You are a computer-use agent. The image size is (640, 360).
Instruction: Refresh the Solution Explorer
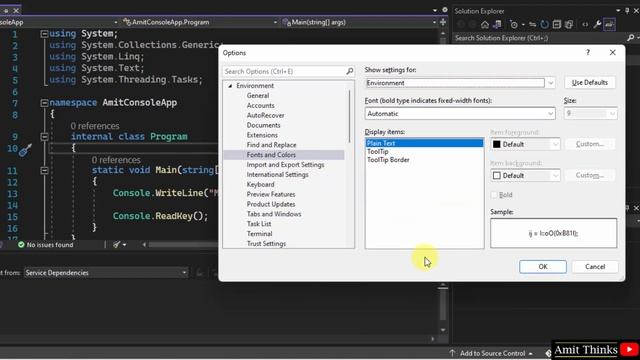[x=544, y=24]
